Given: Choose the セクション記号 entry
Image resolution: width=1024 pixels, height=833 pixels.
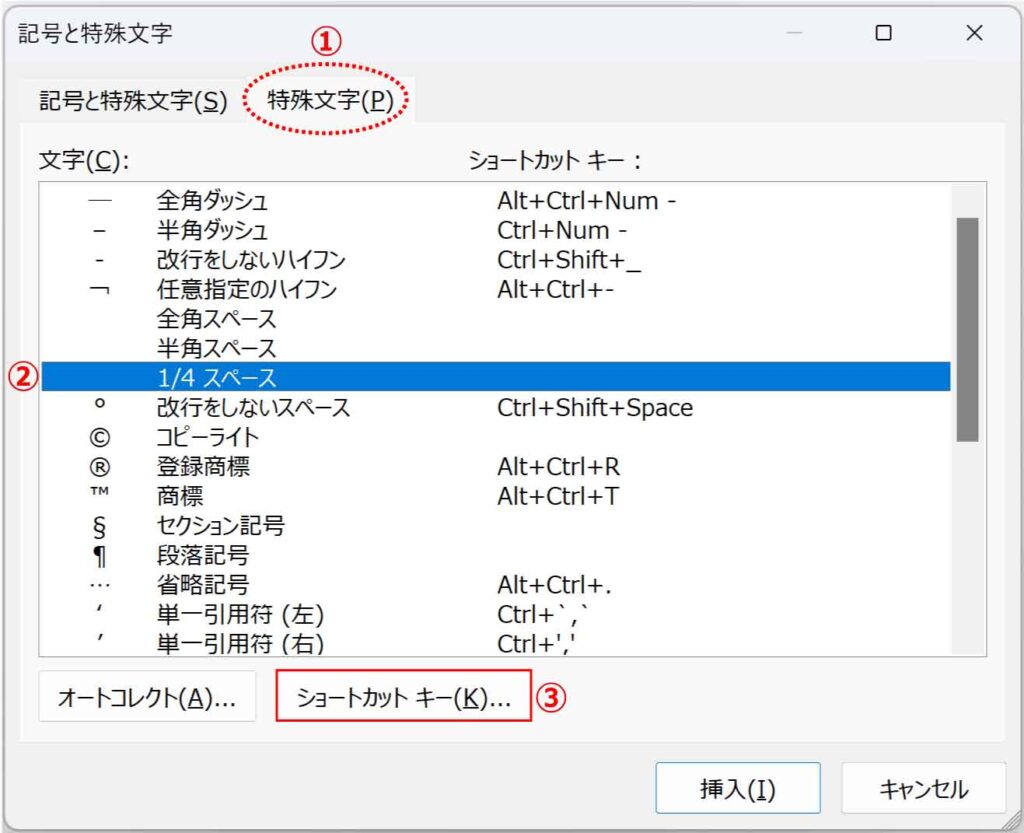Looking at the screenshot, I should (496, 526).
